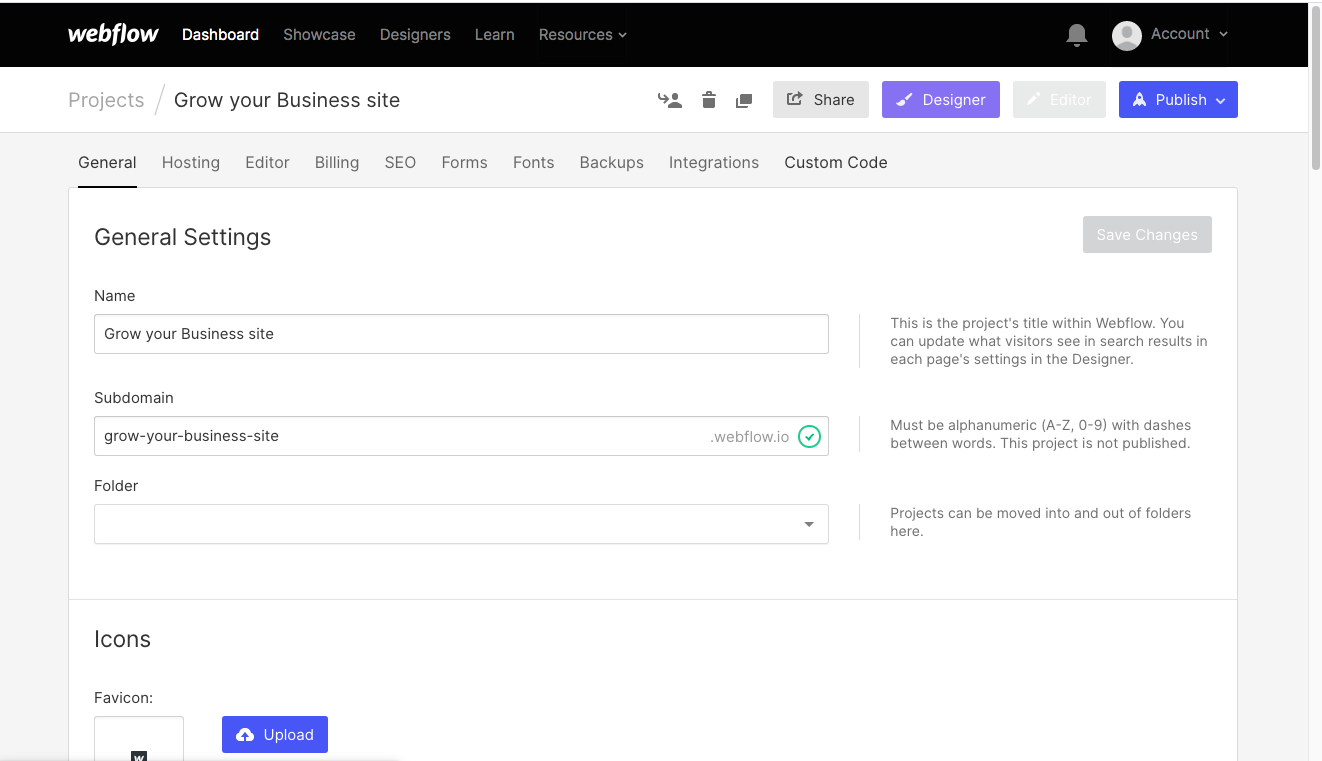Switch to the Hosting tab
The height and width of the screenshot is (761, 1322).
point(190,162)
